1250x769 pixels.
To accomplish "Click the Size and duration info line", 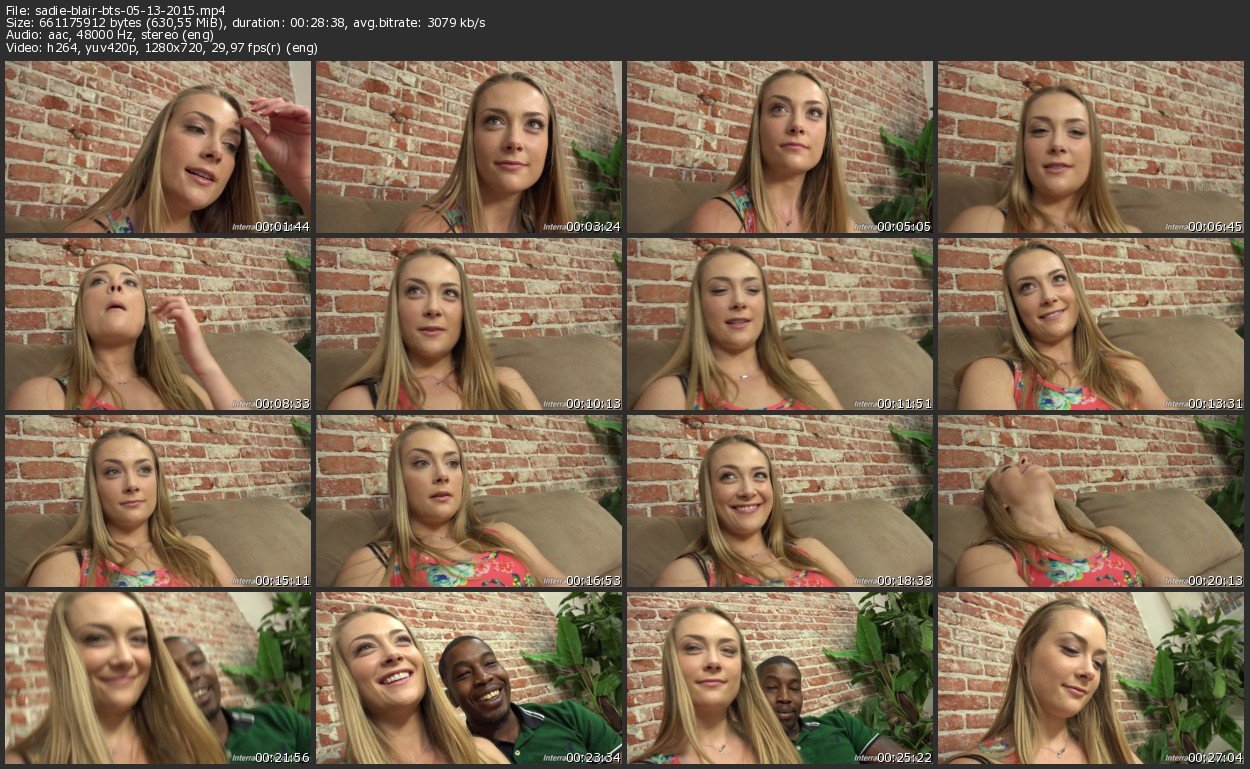I will tap(245, 23).
